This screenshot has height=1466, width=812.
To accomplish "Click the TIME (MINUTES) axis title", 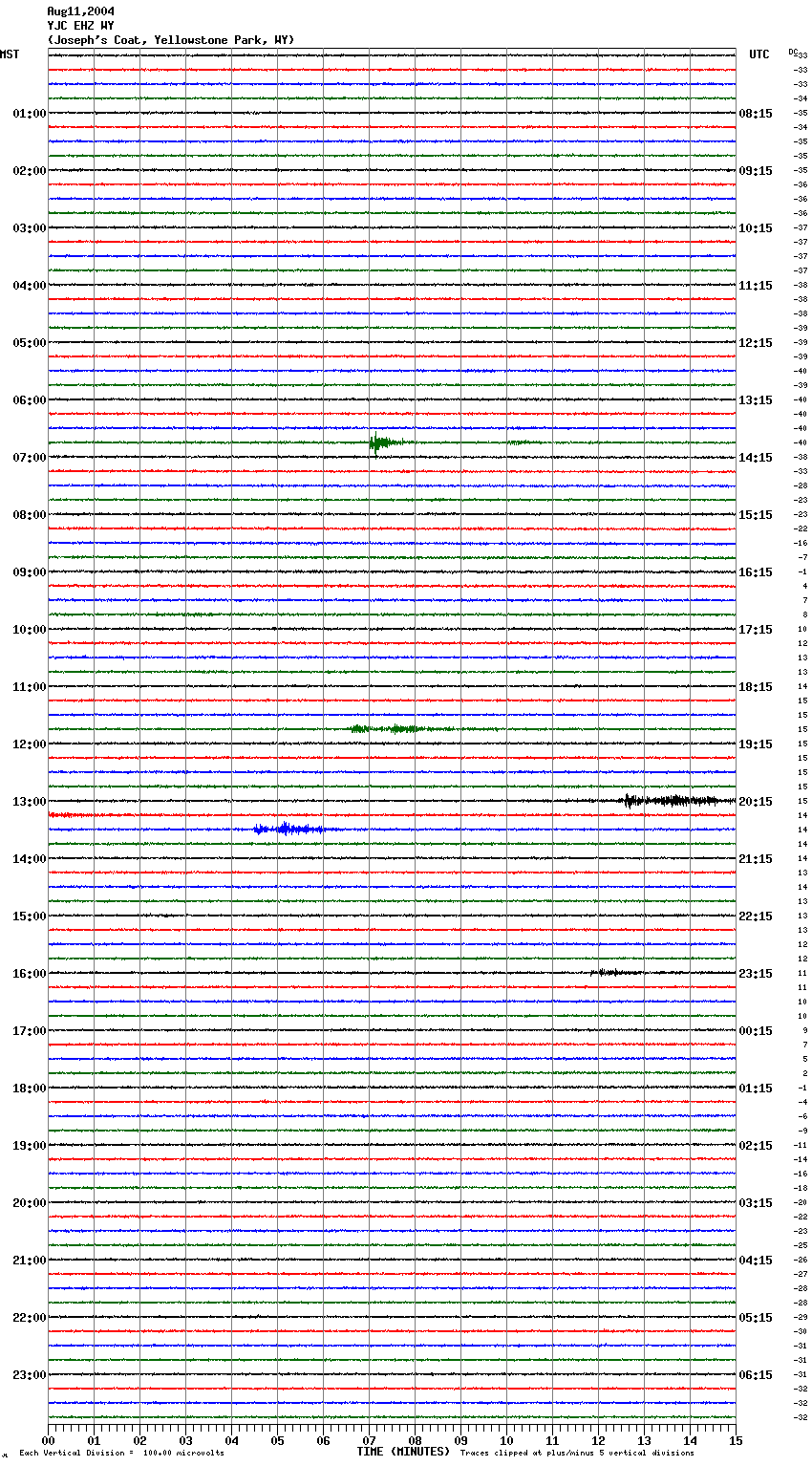I will [x=403, y=1452].
